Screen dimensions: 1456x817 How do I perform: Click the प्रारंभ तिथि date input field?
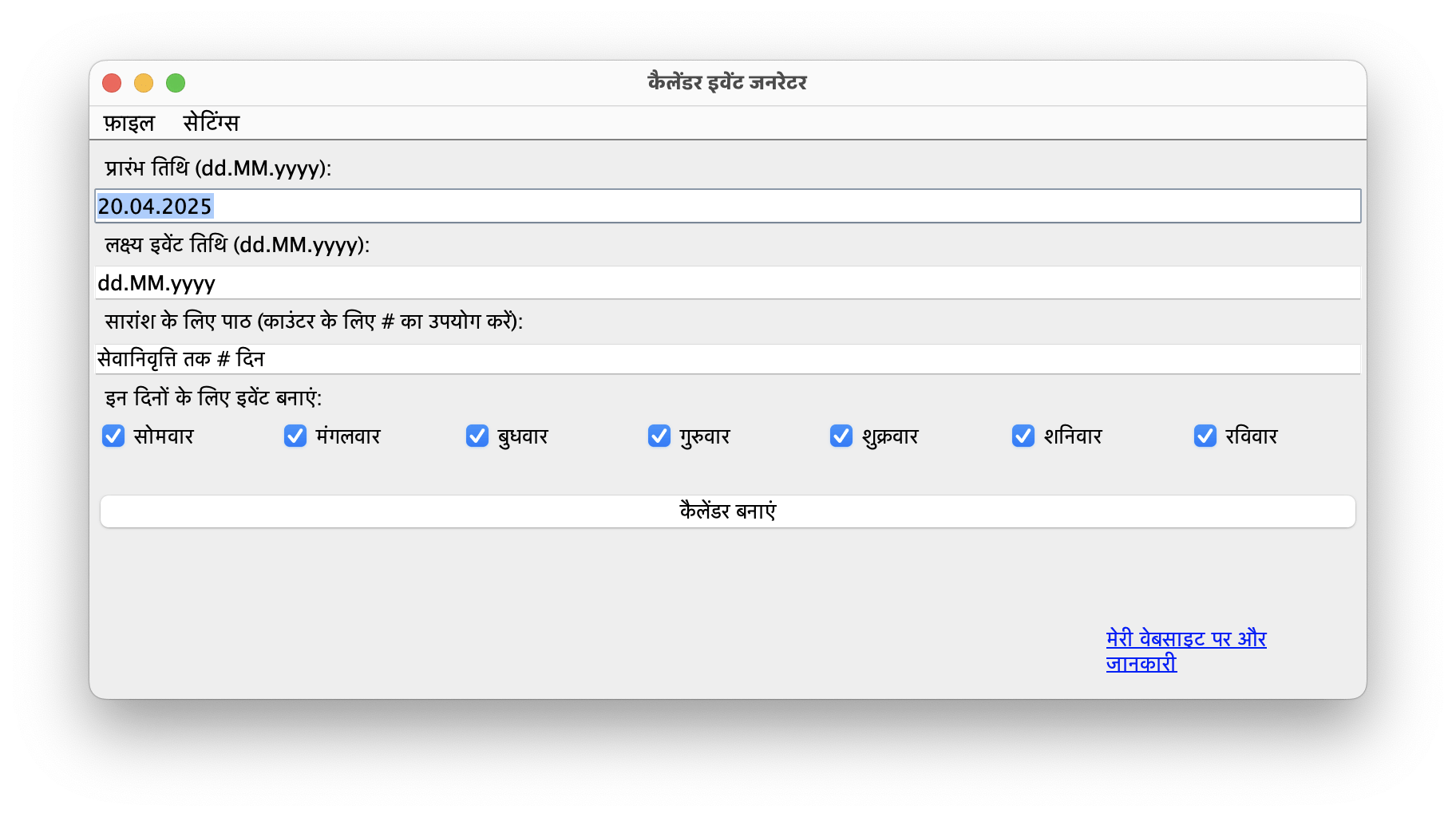tap(727, 206)
